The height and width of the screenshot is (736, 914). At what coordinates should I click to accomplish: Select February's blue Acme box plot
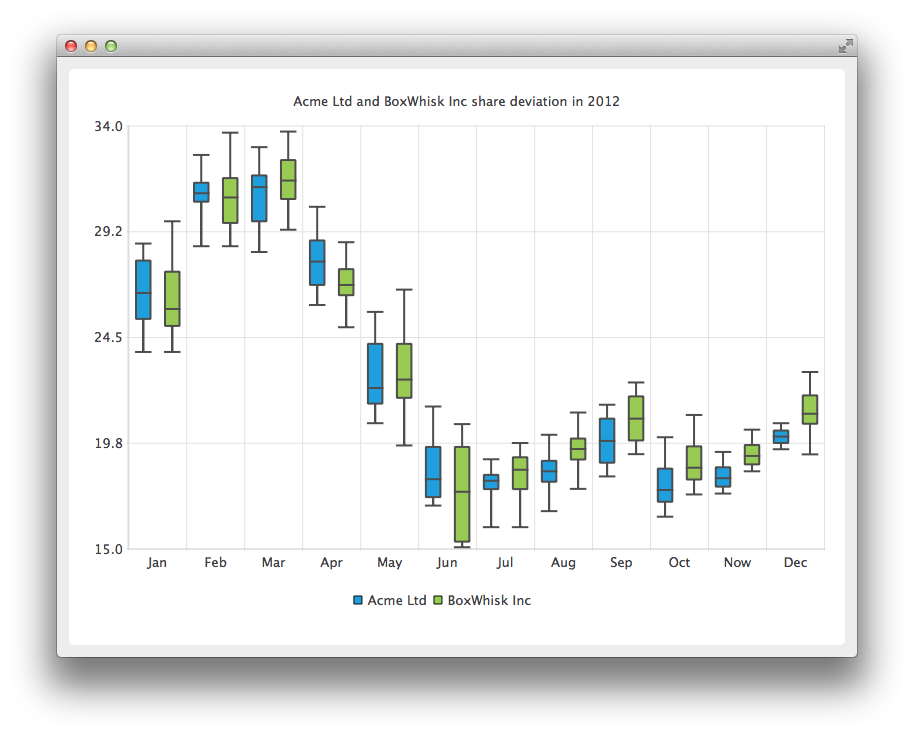pyautogui.click(x=203, y=194)
